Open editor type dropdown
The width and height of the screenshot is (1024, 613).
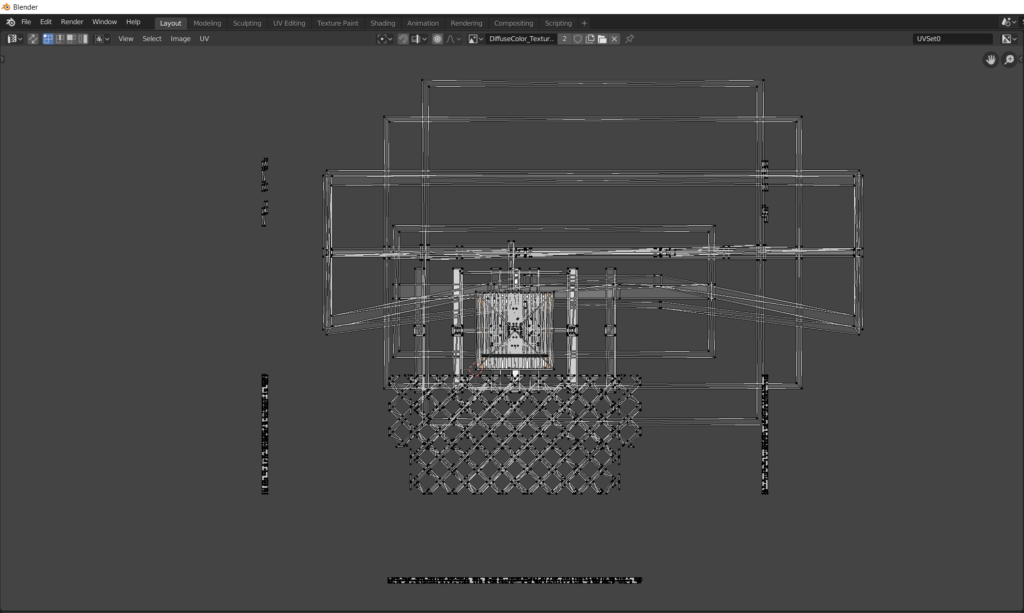(15, 39)
